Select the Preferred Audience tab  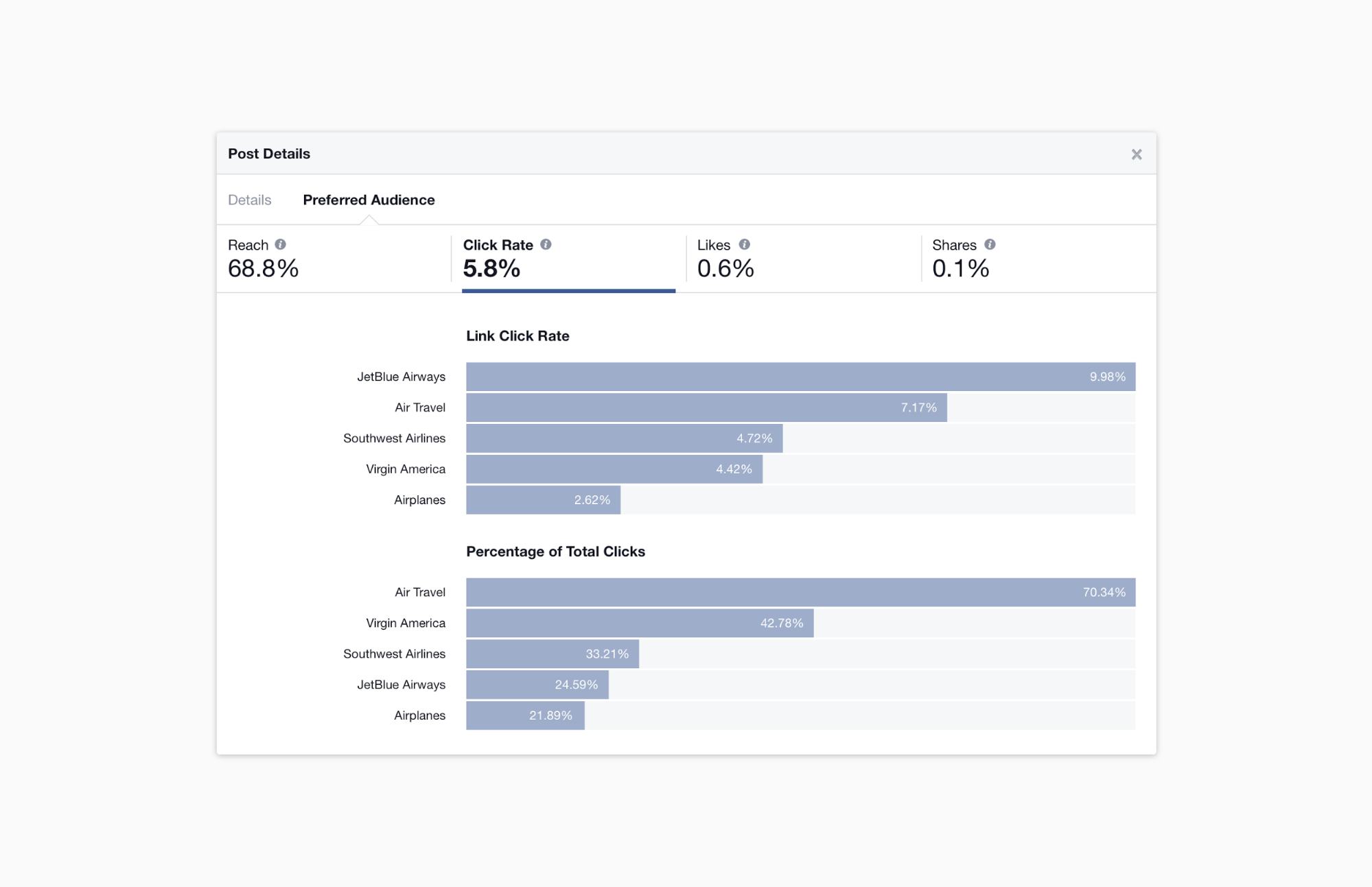(x=369, y=200)
